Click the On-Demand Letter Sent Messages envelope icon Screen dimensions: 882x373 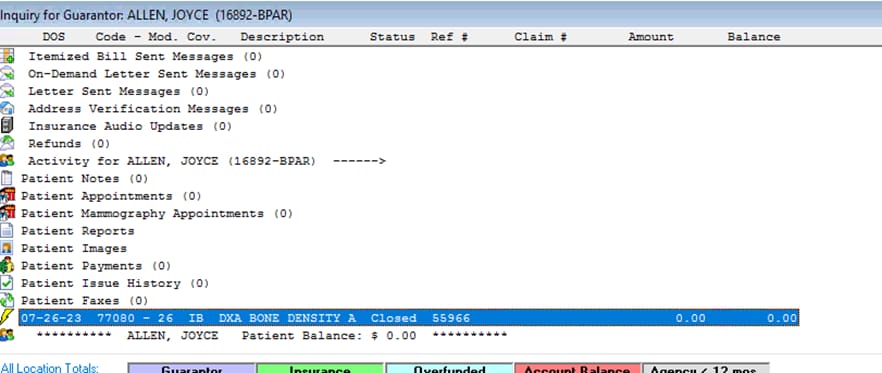(x=7, y=74)
